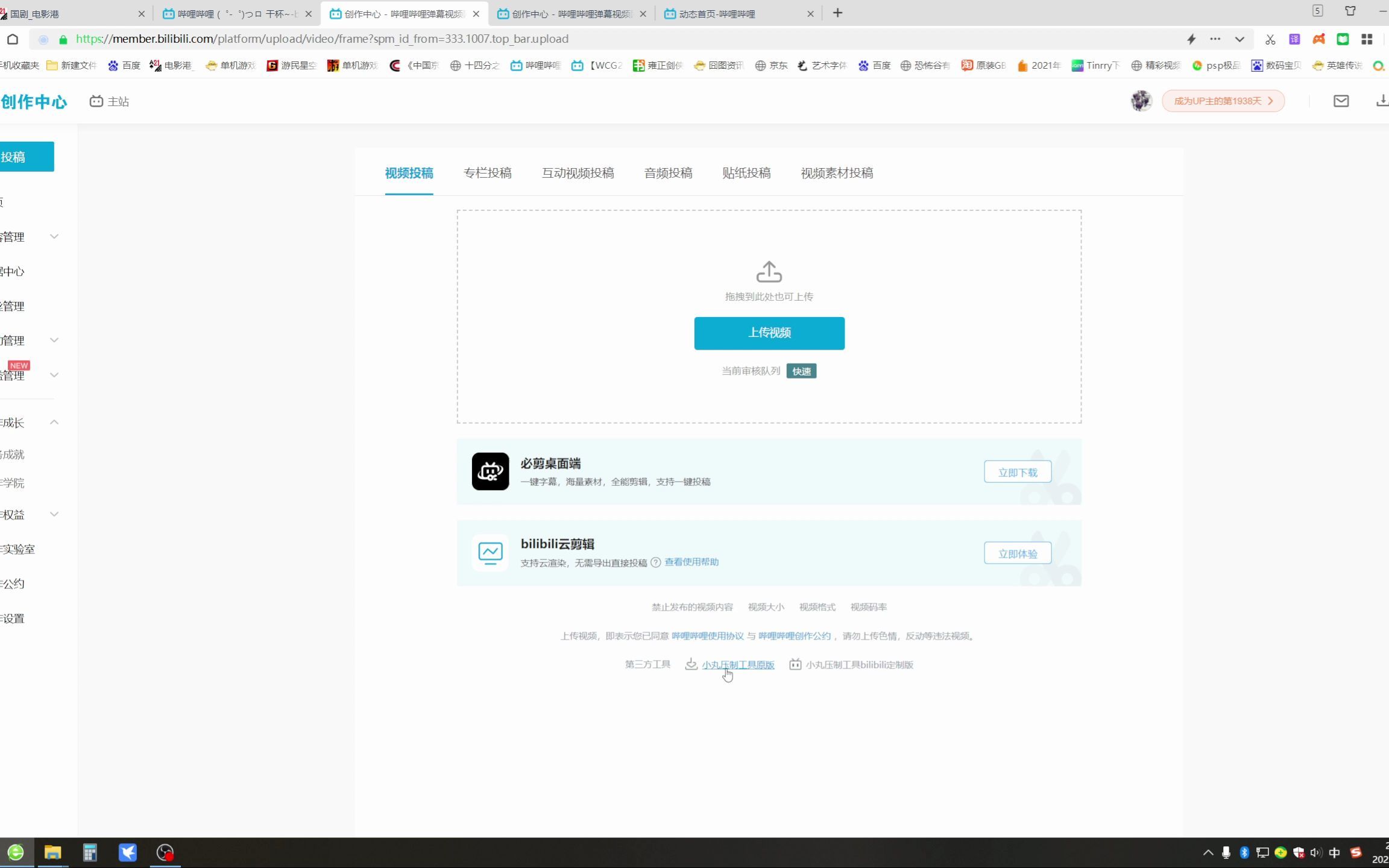This screenshot has height=868, width=1389.
Task: Switch to the 动态首页-哔哩哔哩 browser tab
Action: [739, 13]
